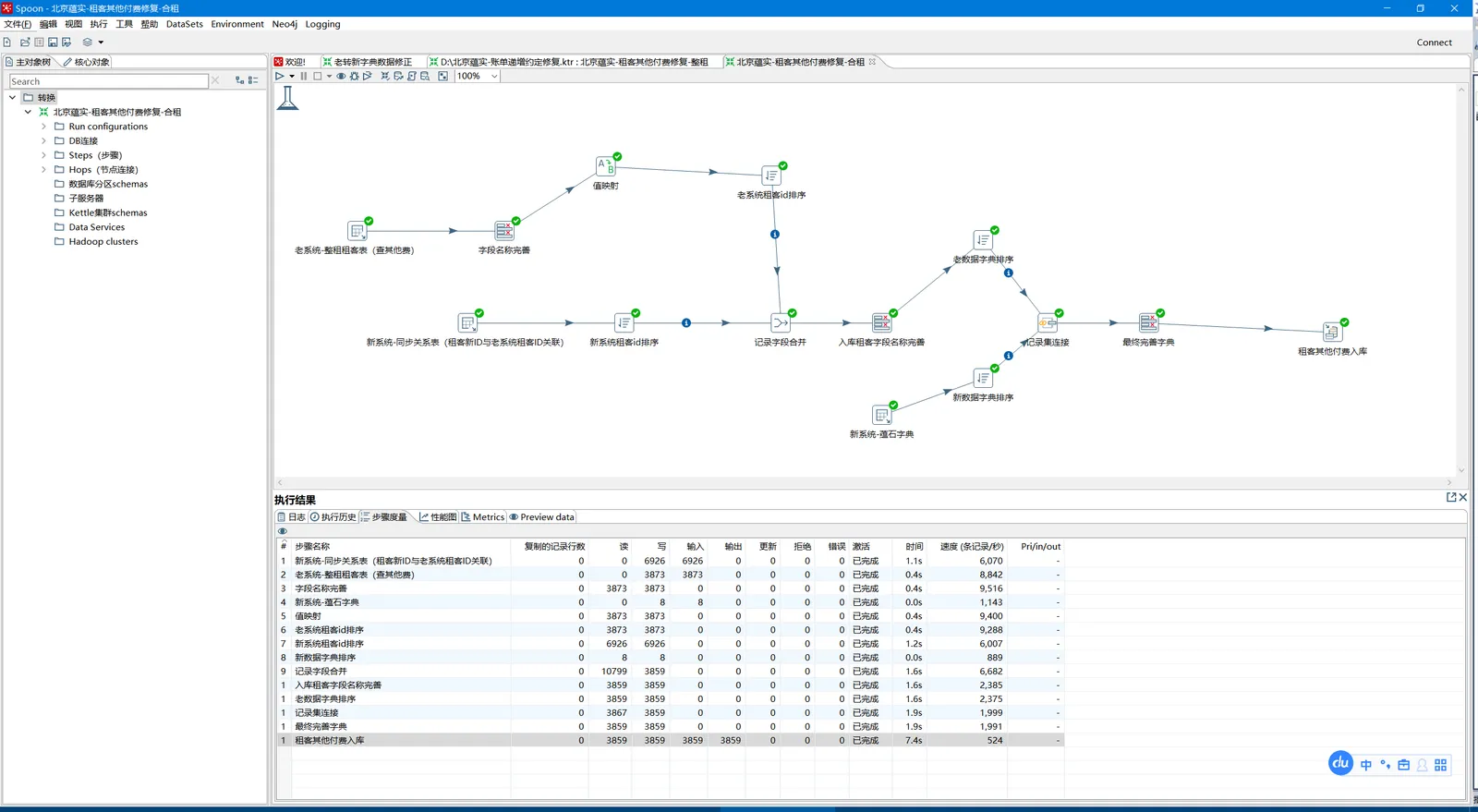Open the perspectives layers icon

click(x=88, y=42)
